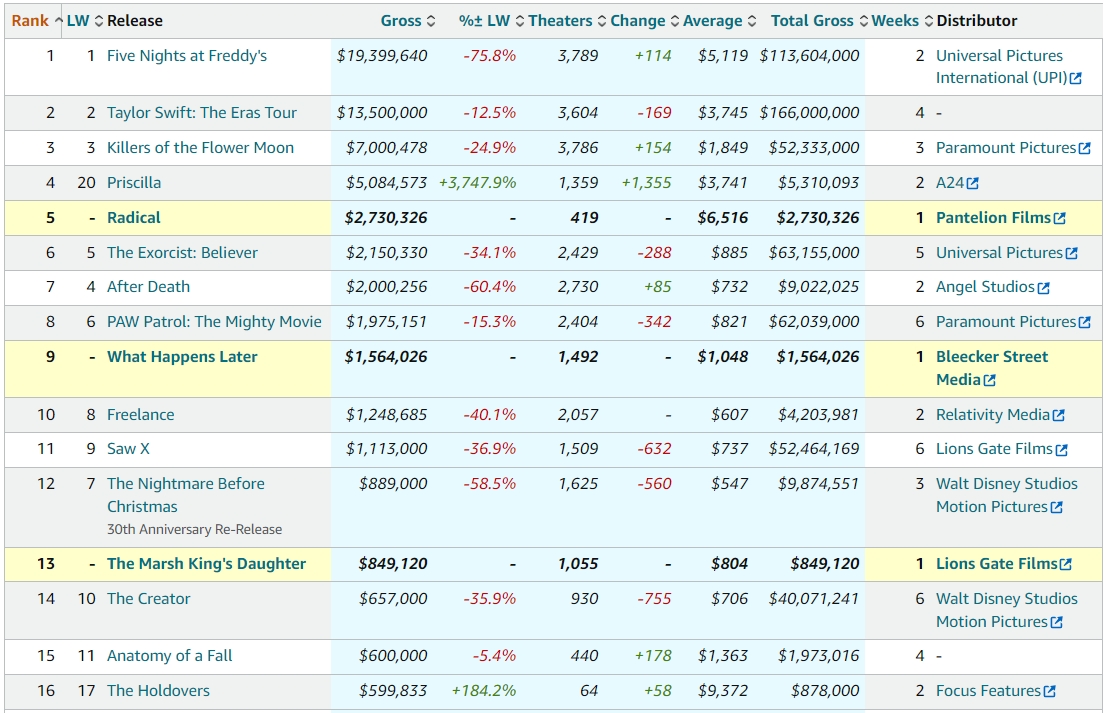Select the Priscilla release link
The width and height of the screenshot is (1109, 713).
[x=134, y=183]
